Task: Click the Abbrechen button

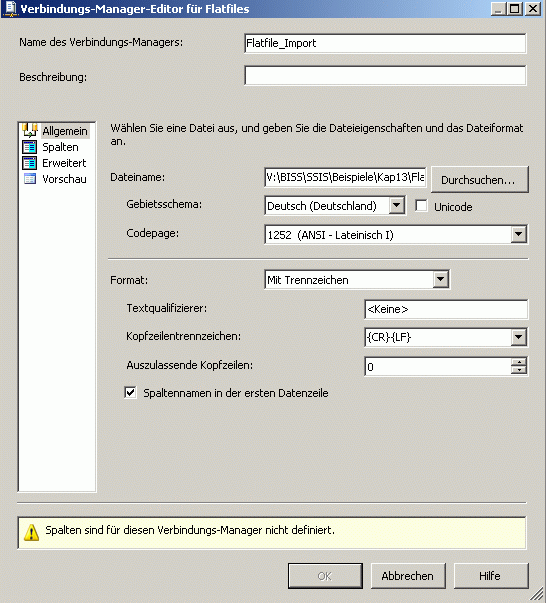Action: (x=408, y=576)
